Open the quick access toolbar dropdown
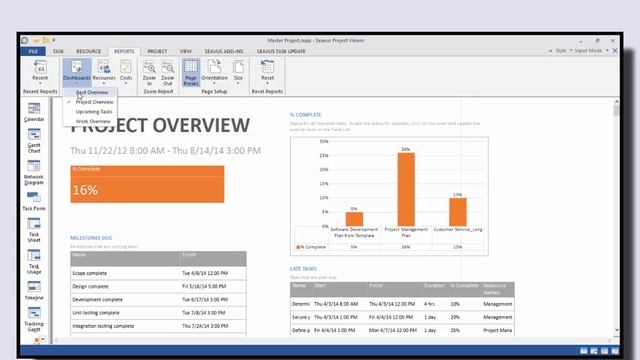 [x=53, y=40]
